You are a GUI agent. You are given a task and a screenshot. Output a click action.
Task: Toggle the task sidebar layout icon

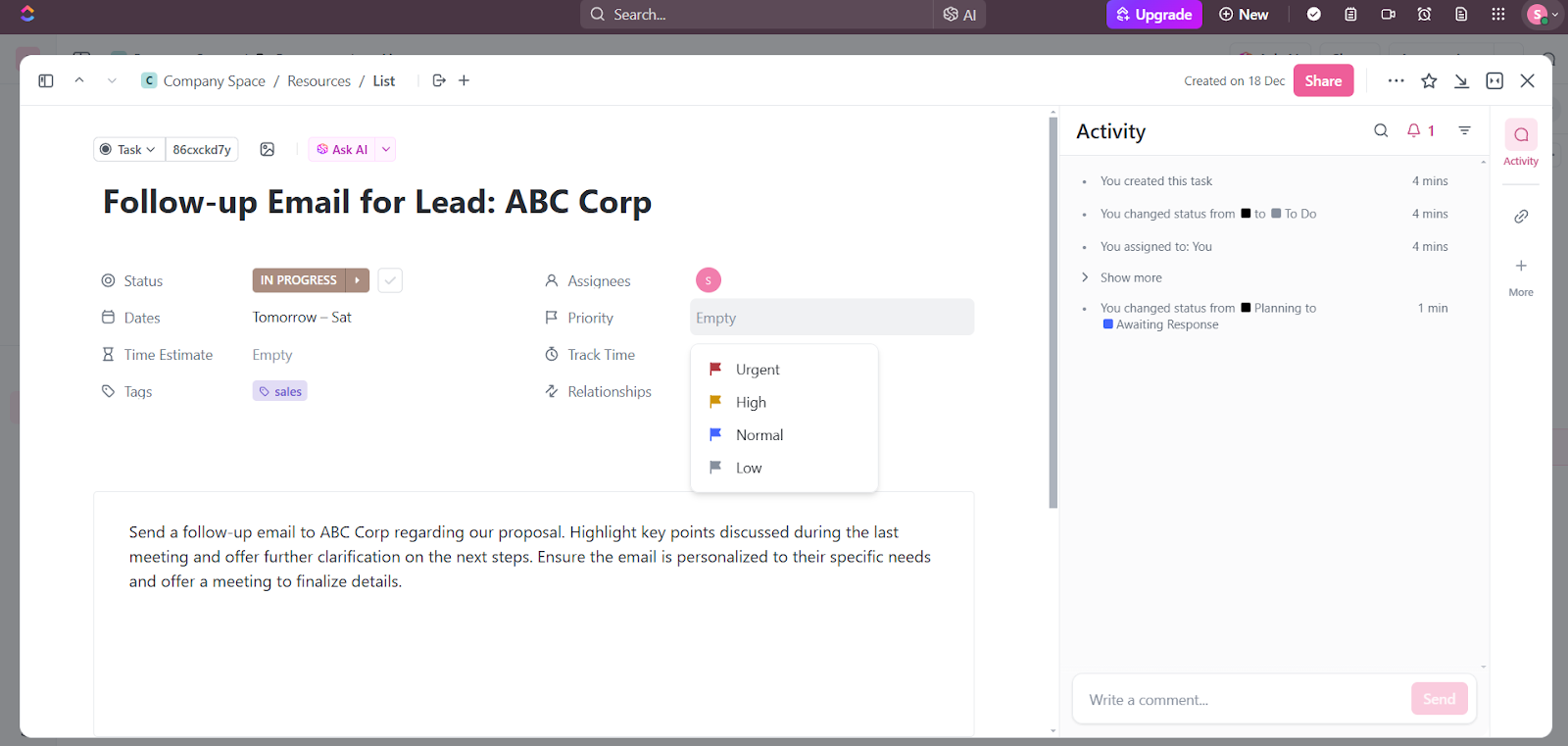click(46, 80)
